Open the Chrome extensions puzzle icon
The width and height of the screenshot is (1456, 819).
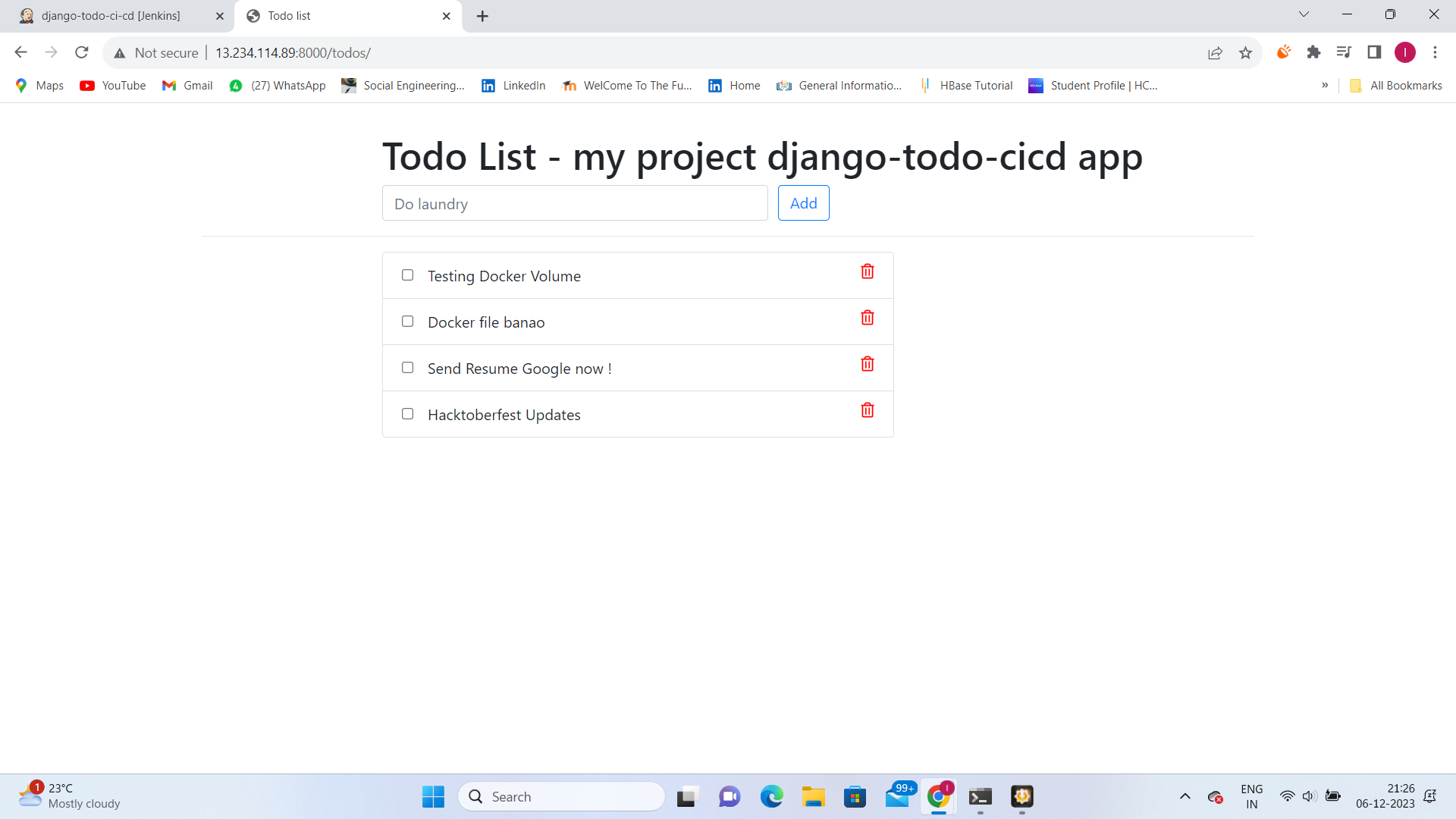click(x=1313, y=52)
